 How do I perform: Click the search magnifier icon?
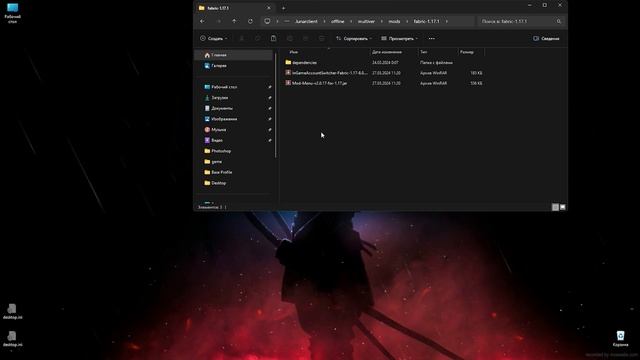pos(559,21)
